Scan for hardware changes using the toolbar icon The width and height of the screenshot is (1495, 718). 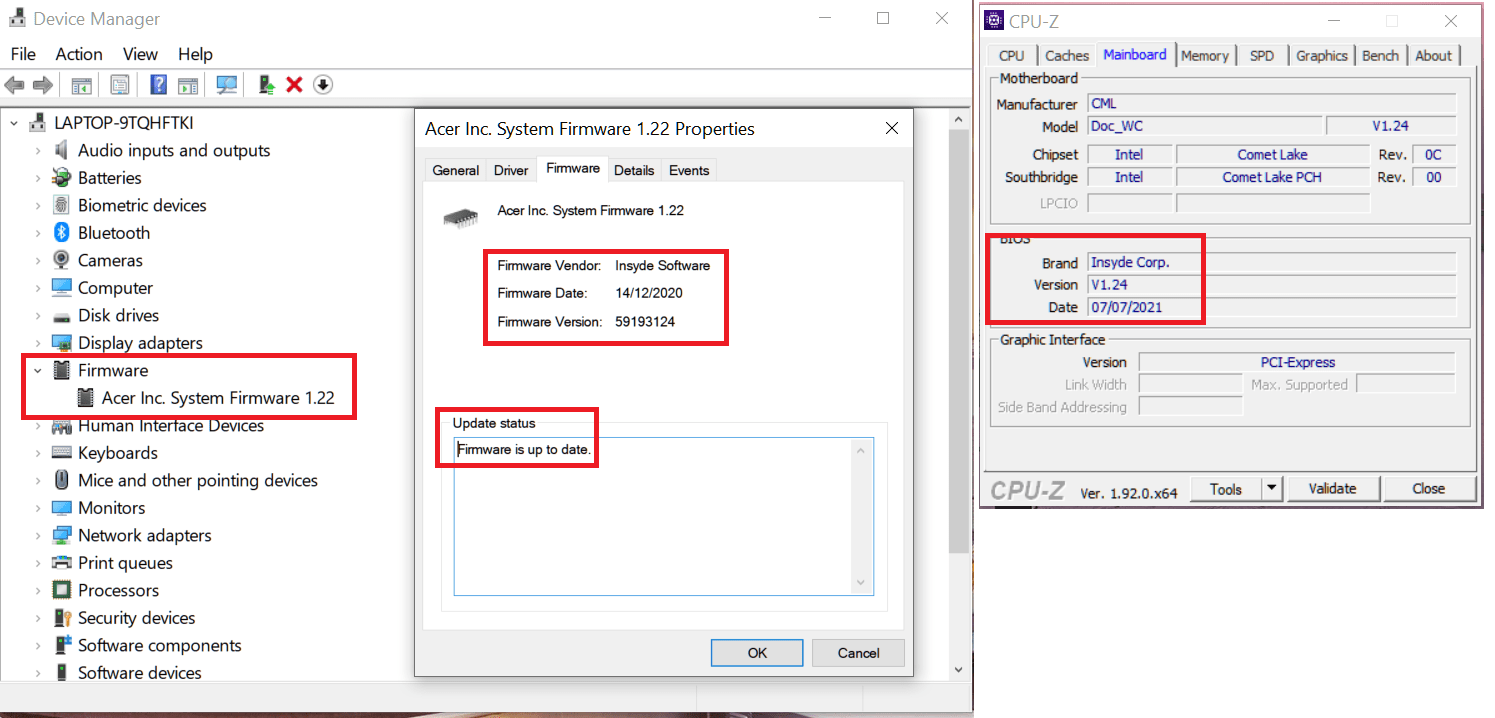pos(227,84)
